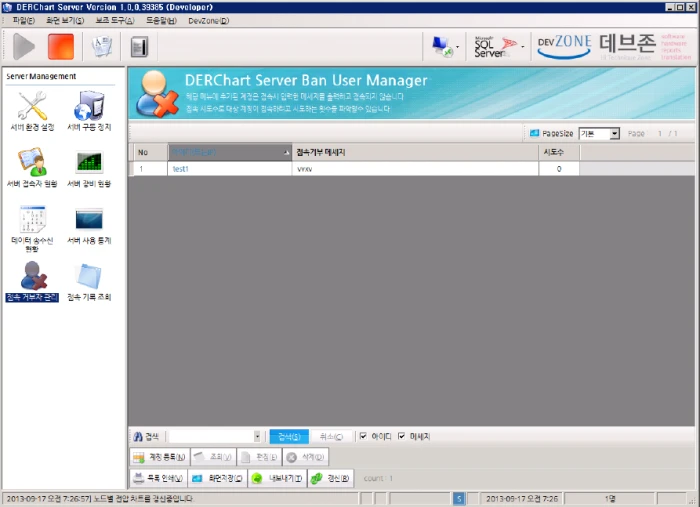700x507 pixels.
Task: Click the PageSize icon
Action: (x=534, y=133)
